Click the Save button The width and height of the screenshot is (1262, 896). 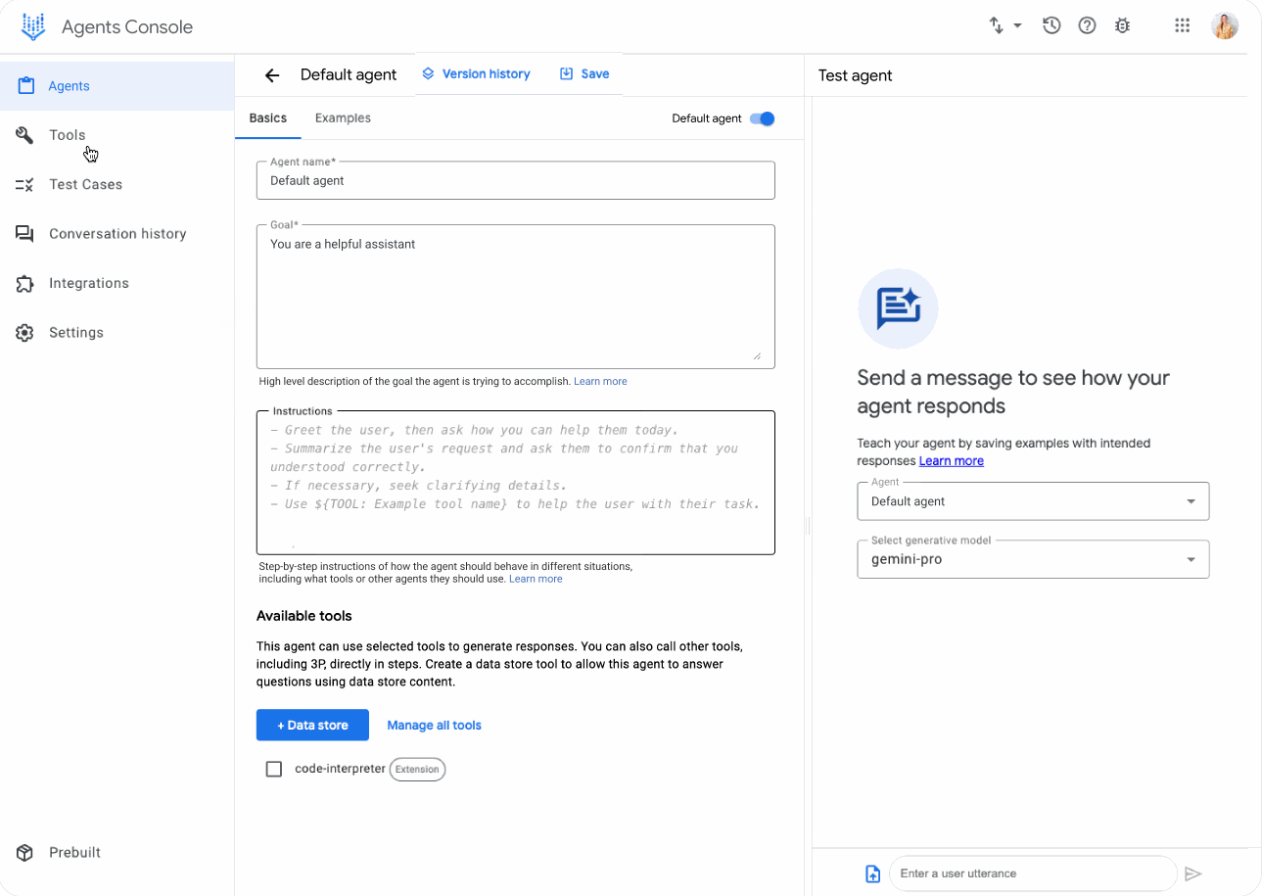pos(584,74)
